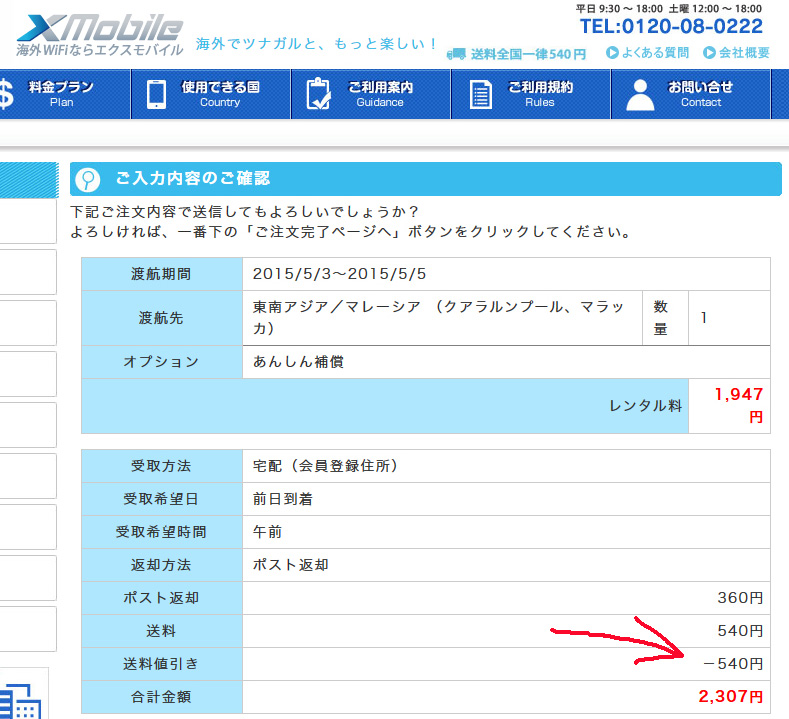
Task: Click the 宅配（会員登録住所） delivery method
Action: pyautogui.click(x=326, y=465)
